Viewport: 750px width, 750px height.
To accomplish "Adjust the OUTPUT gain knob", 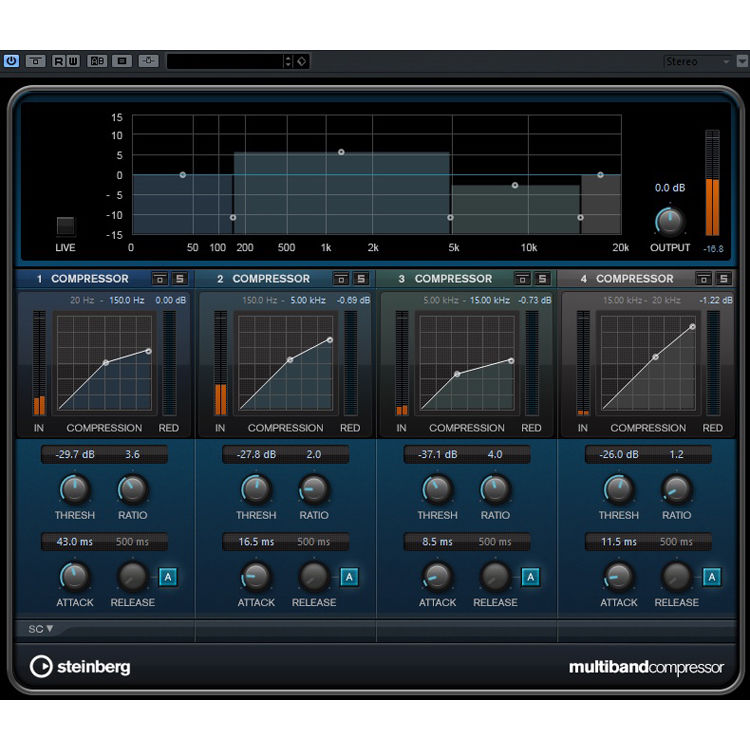I will point(670,221).
